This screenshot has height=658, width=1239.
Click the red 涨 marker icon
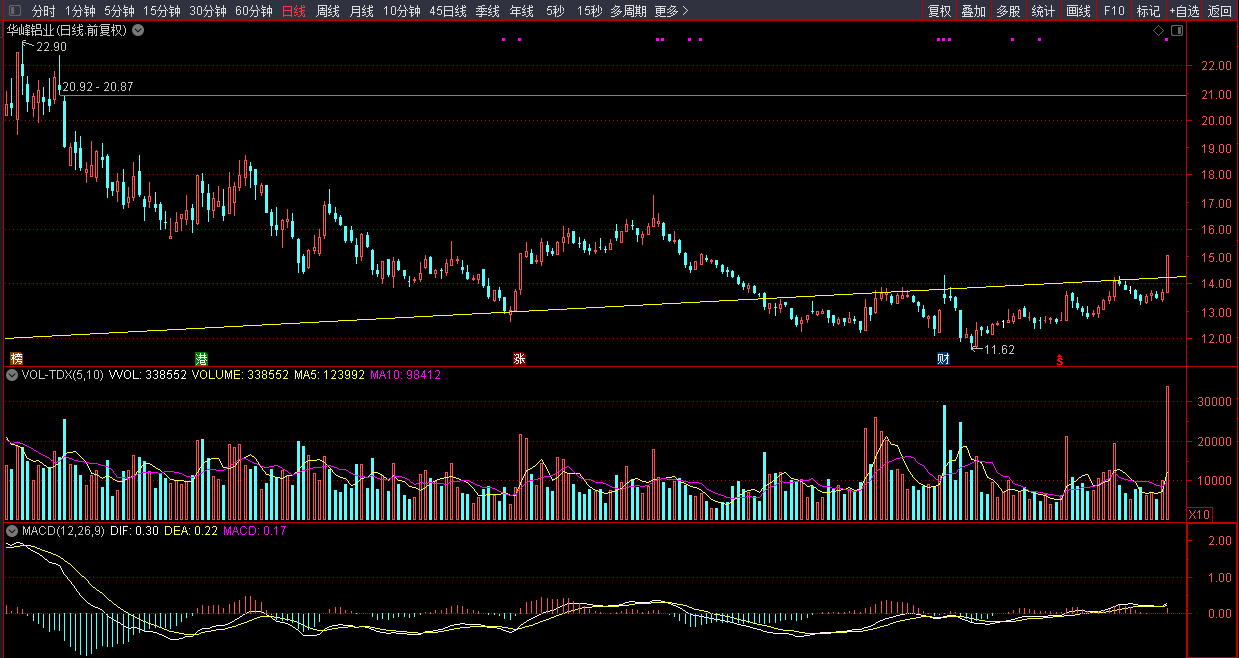(519, 358)
